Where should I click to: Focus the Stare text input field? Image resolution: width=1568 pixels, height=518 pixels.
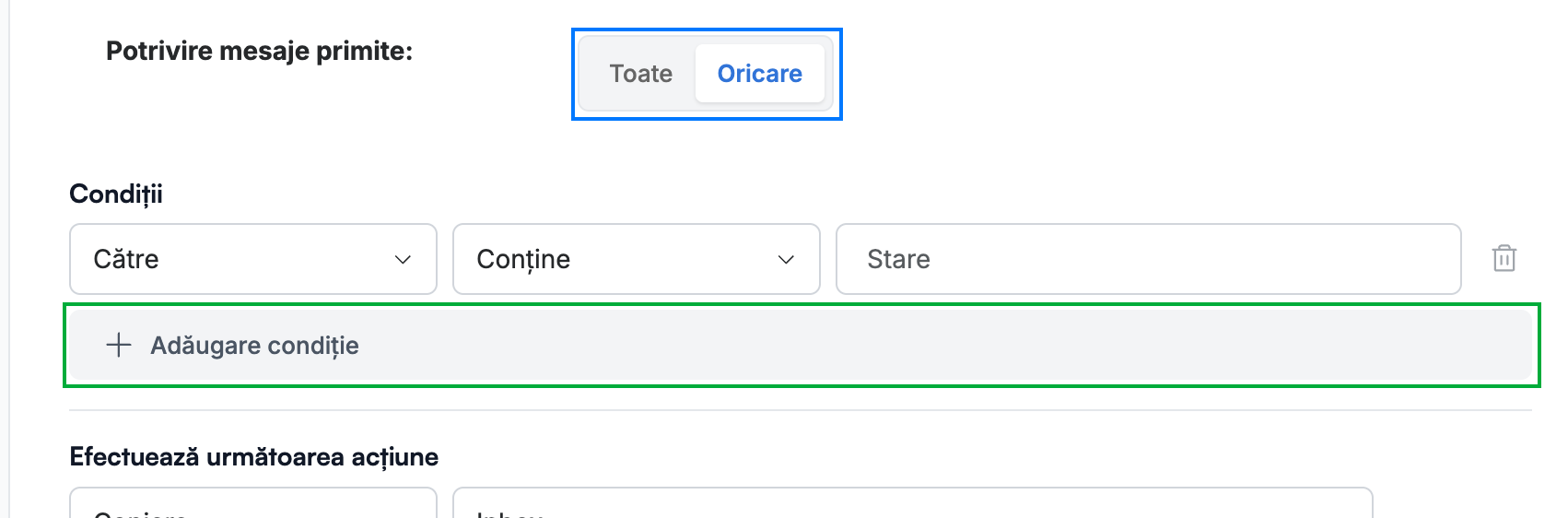point(1148,259)
